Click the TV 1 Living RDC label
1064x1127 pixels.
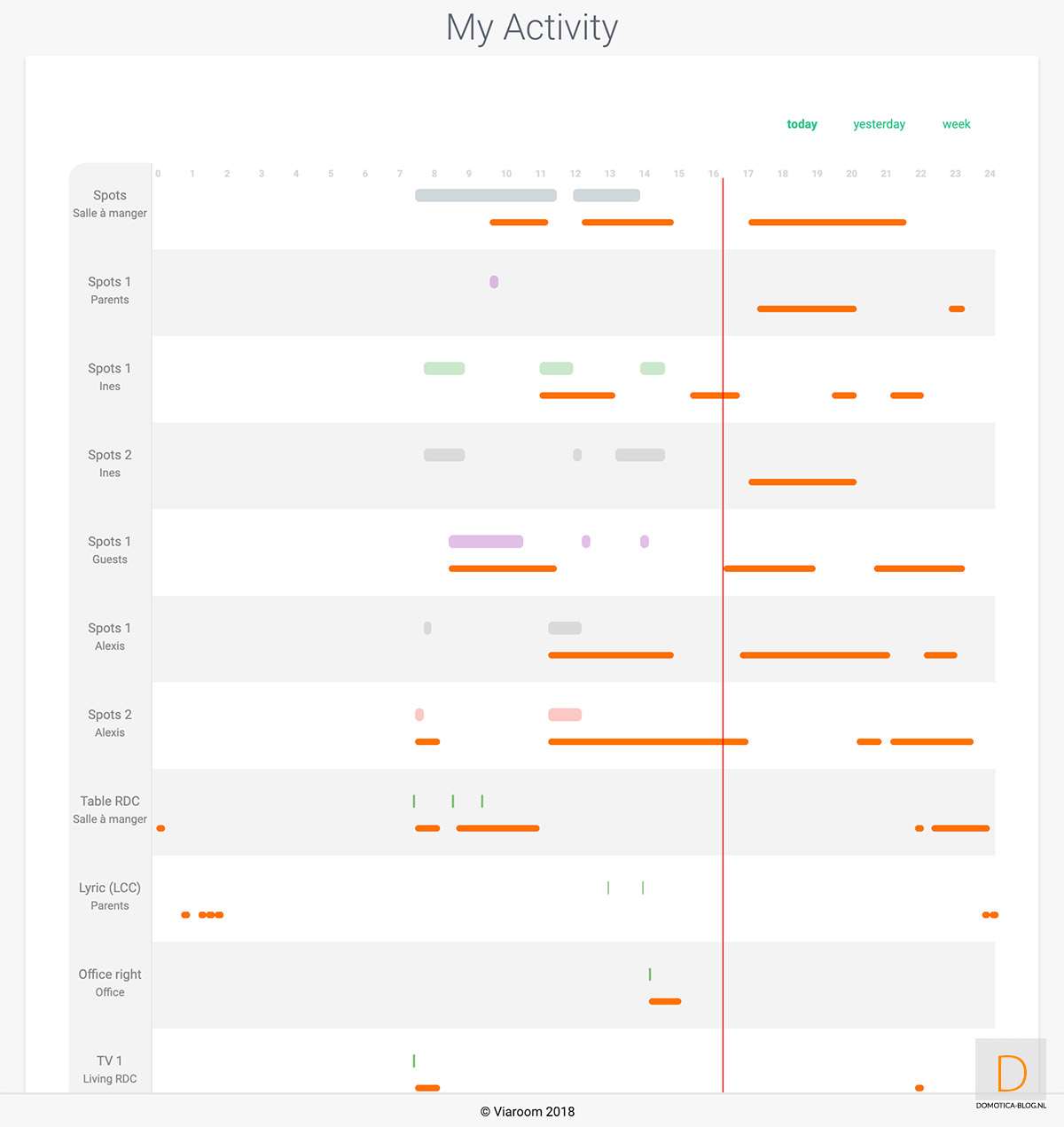point(110,1068)
